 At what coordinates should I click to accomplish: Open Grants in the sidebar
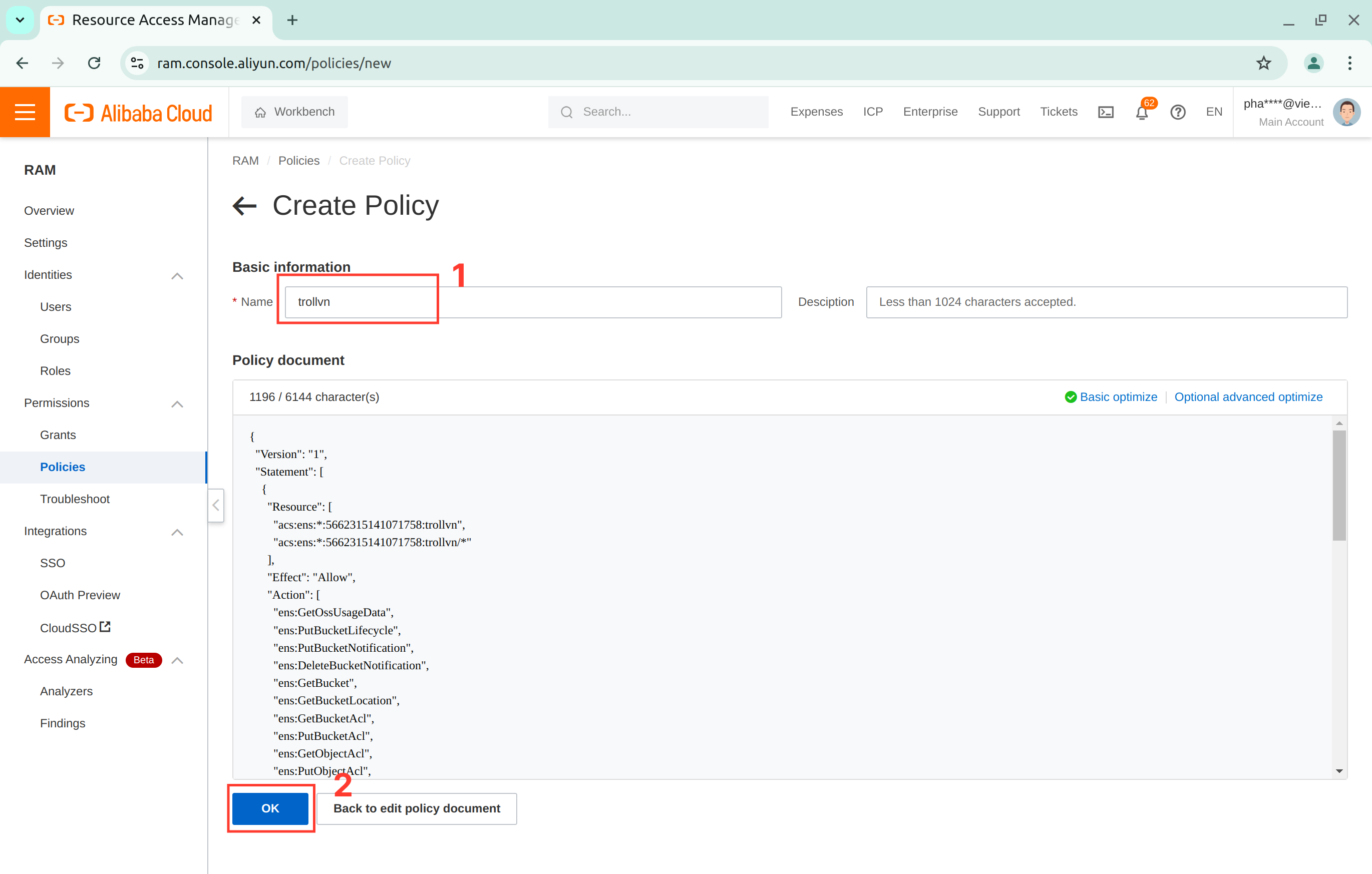(x=58, y=434)
